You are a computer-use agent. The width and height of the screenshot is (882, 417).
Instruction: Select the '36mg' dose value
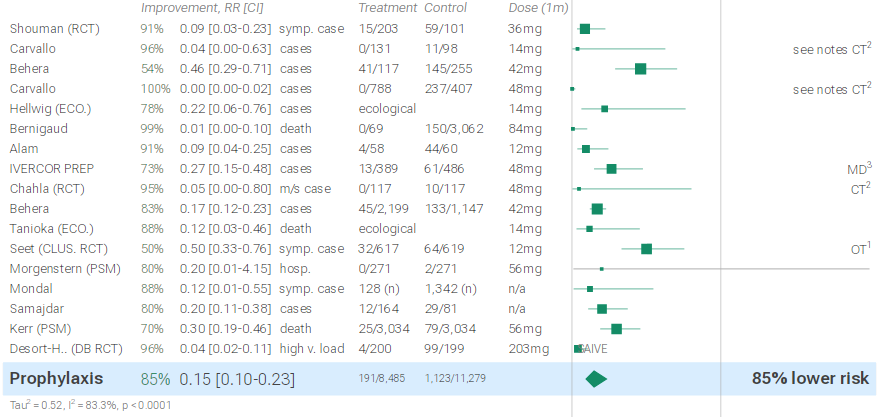click(525, 29)
